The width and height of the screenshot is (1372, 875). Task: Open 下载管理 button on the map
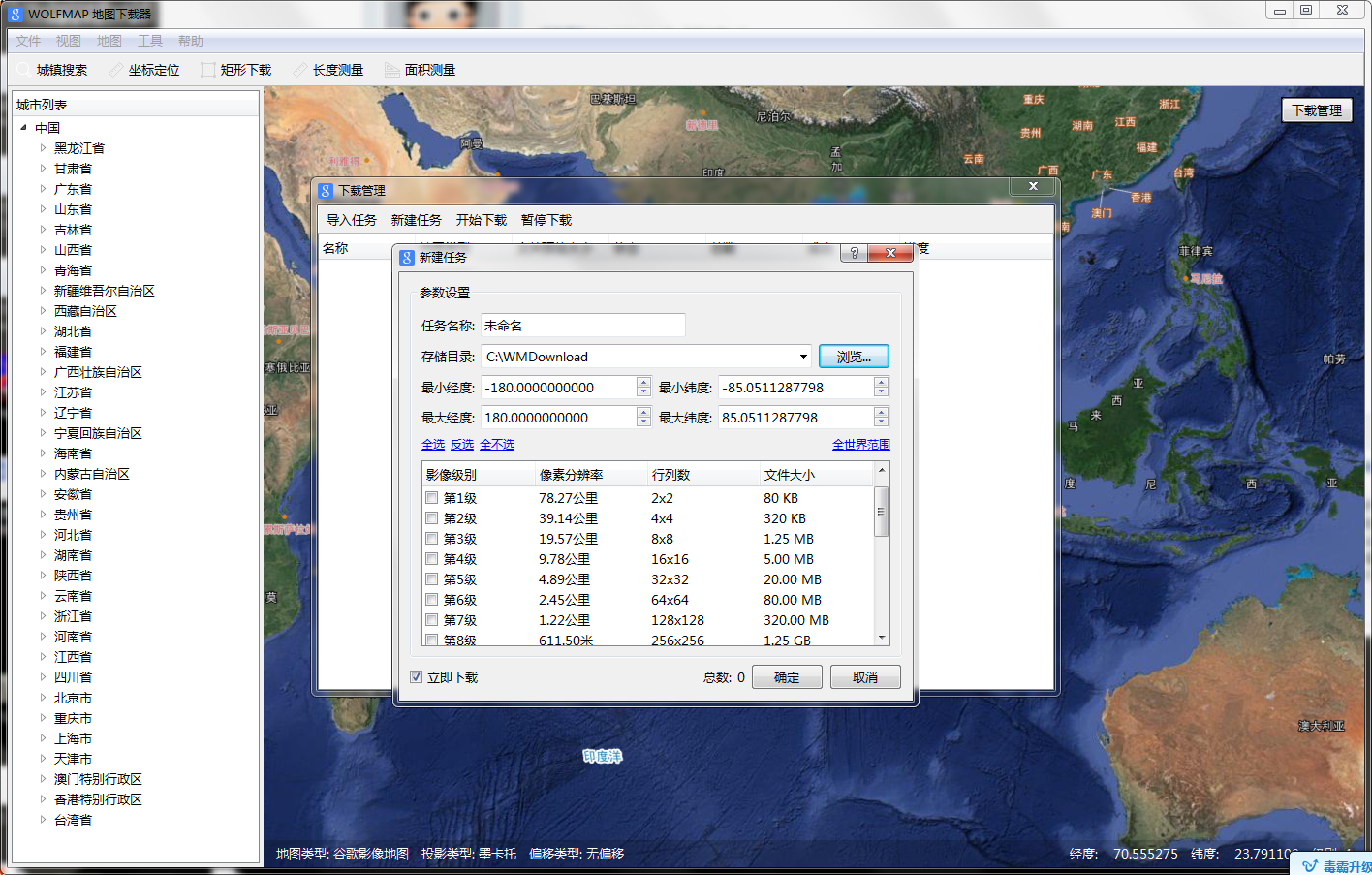[x=1317, y=110]
